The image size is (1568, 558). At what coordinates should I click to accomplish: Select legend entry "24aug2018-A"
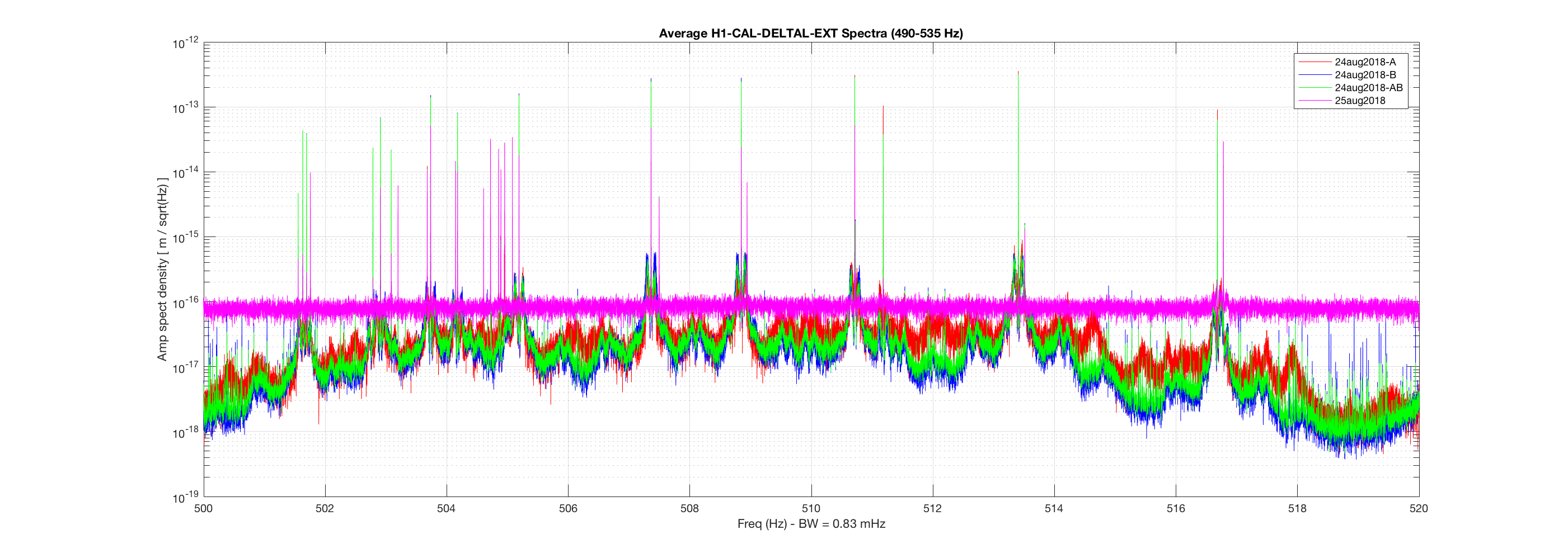pos(1365,62)
